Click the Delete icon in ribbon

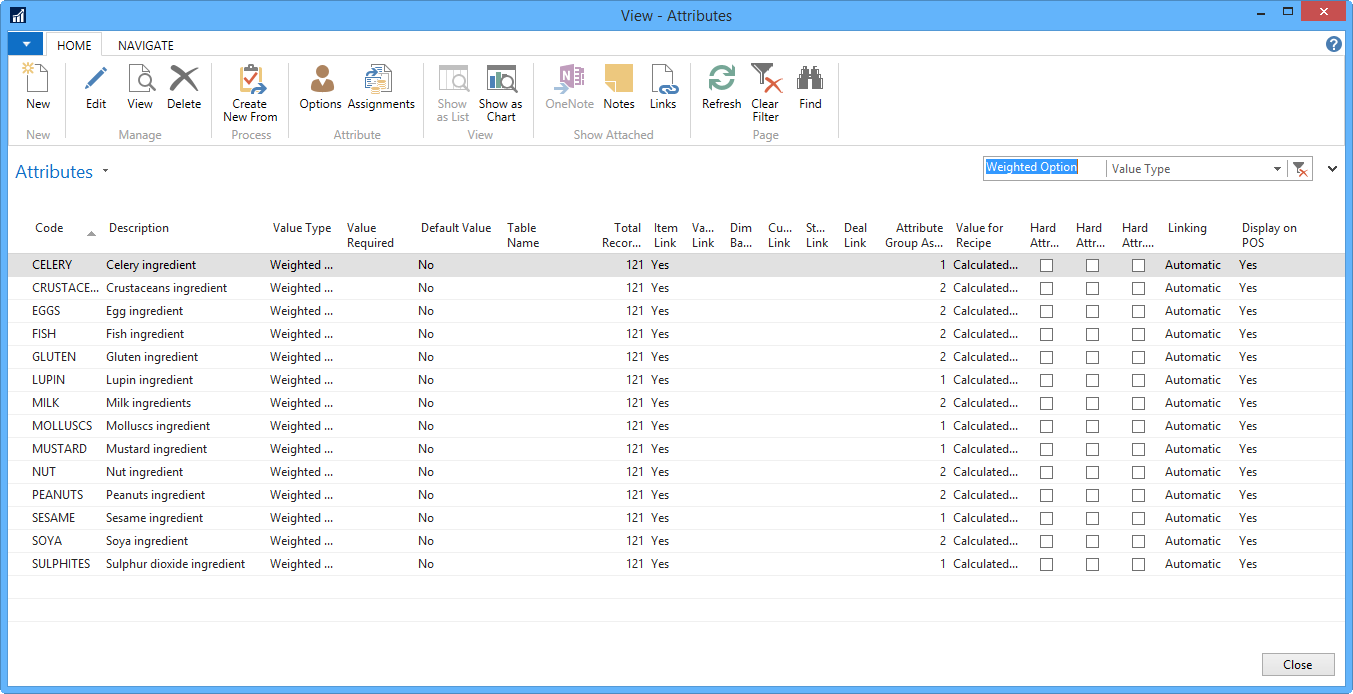point(184,80)
